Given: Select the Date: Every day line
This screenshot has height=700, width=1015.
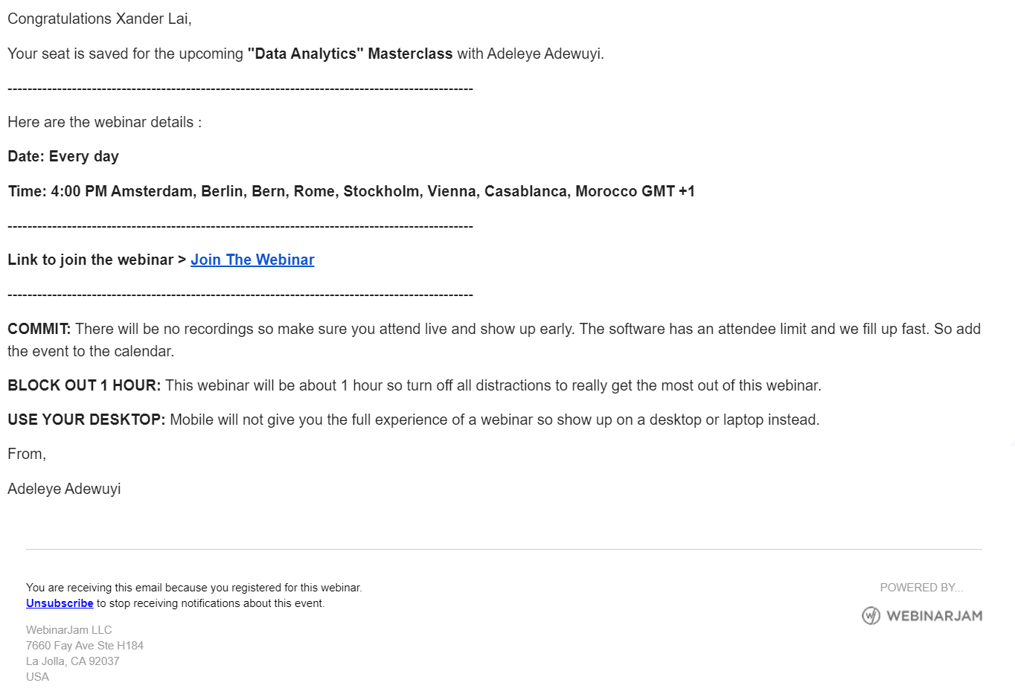Looking at the screenshot, I should (63, 157).
